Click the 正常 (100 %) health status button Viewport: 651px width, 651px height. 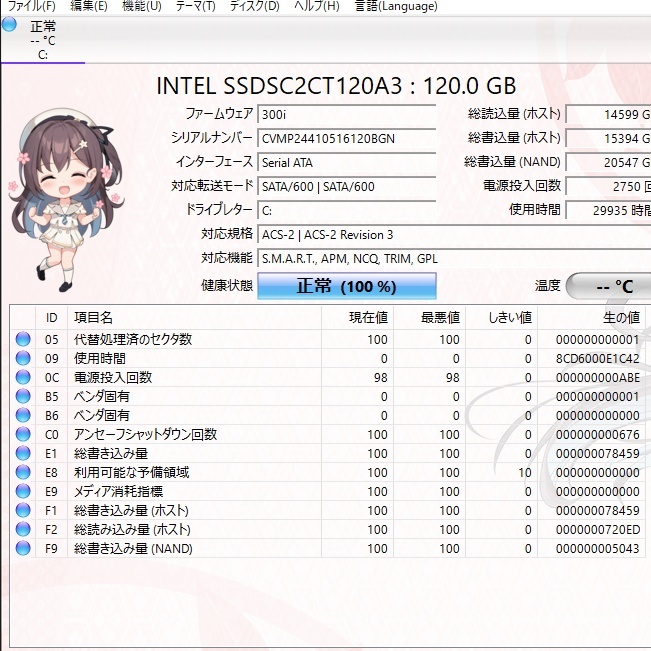(347, 286)
